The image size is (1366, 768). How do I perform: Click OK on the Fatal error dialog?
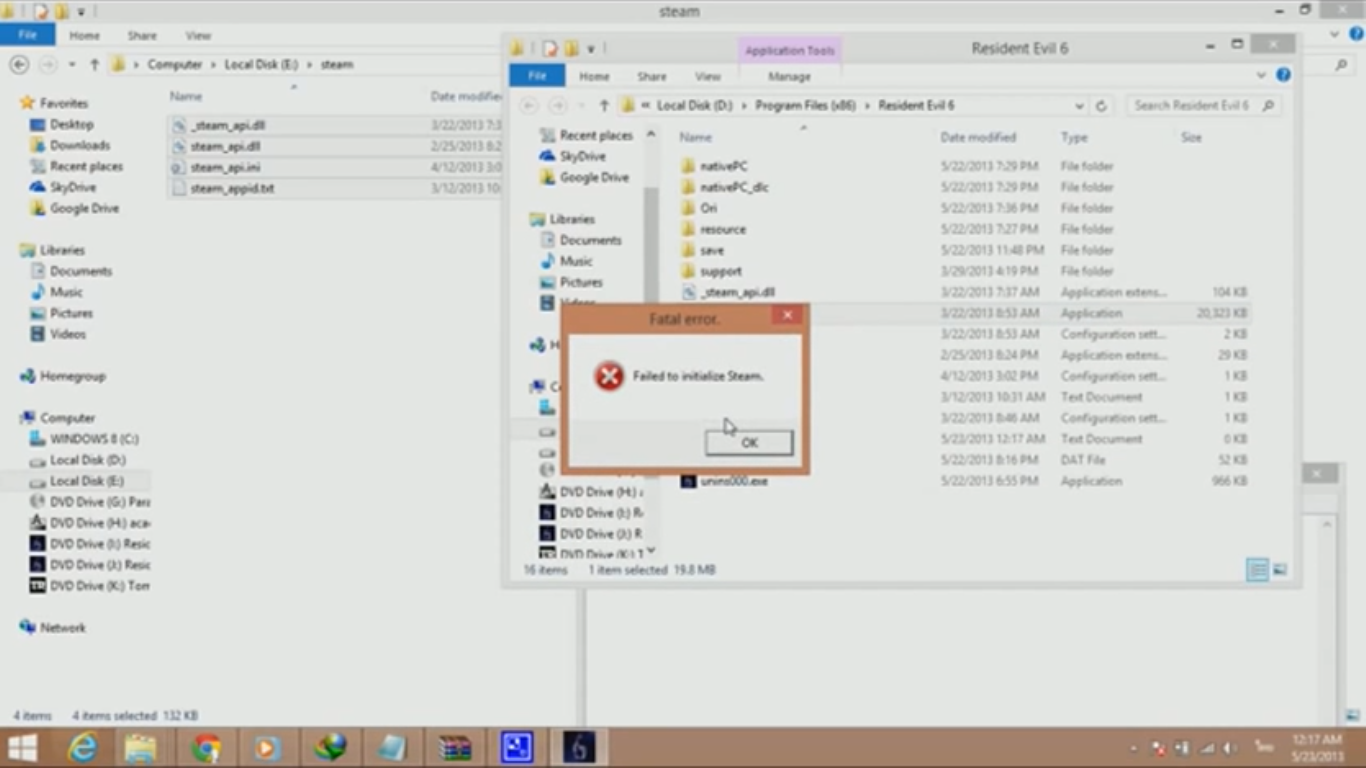(748, 442)
